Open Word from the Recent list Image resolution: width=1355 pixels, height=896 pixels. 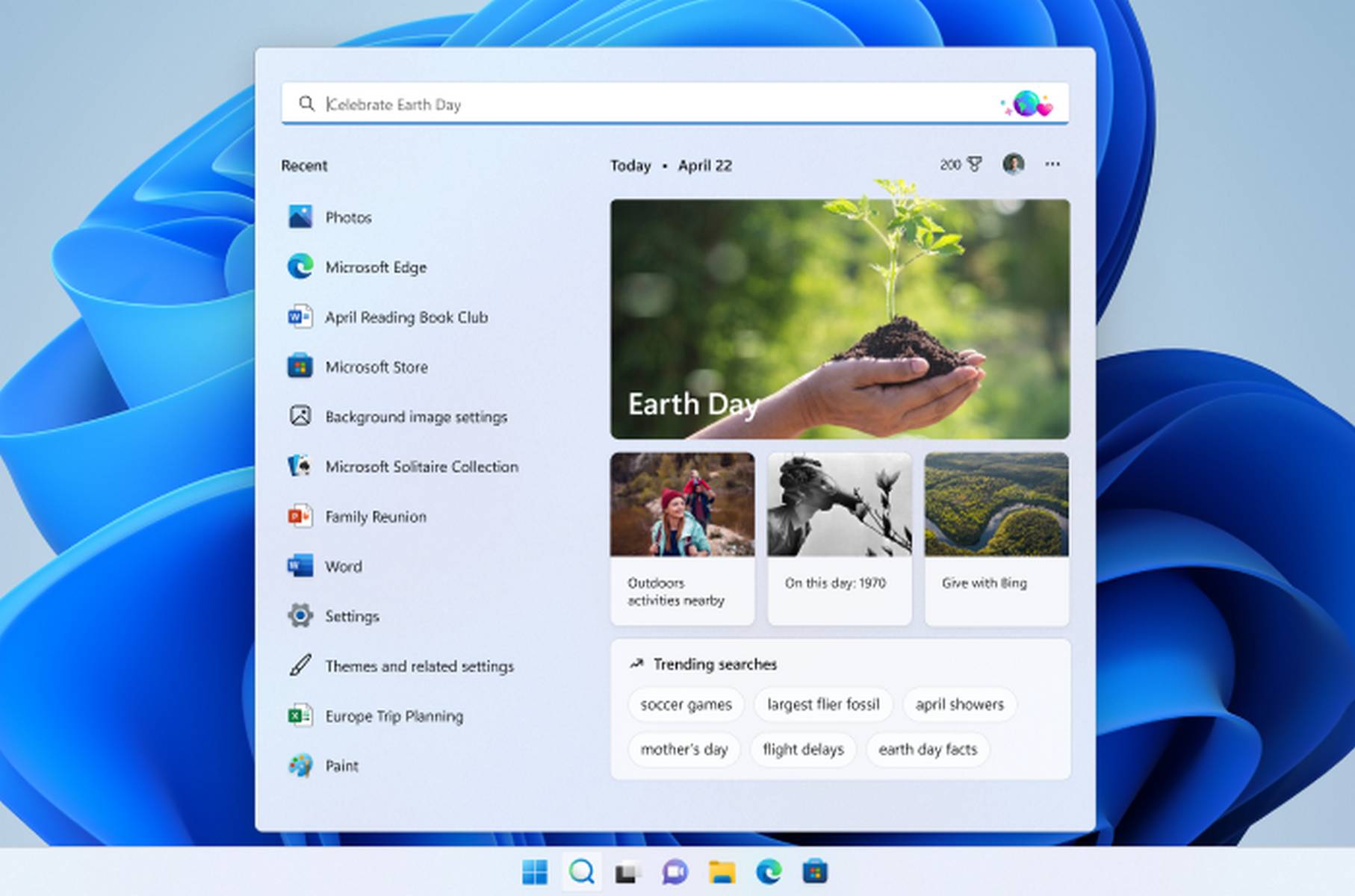tap(343, 566)
